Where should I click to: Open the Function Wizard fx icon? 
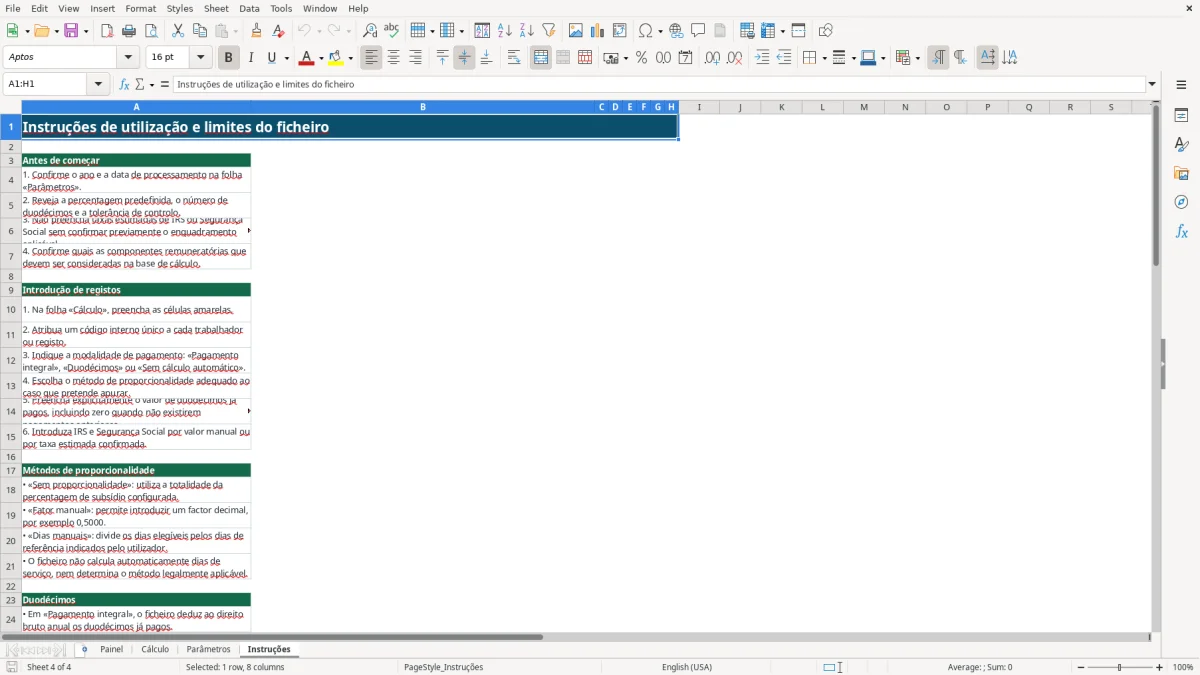(124, 84)
